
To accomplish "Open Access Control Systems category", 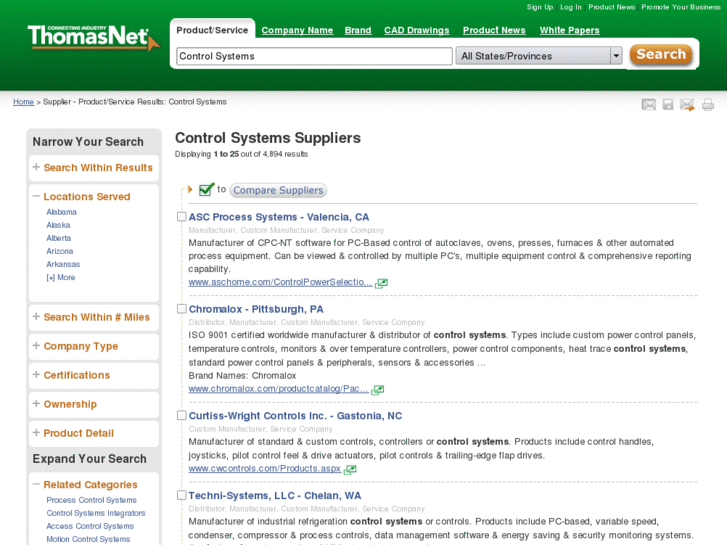I will click(x=90, y=526).
